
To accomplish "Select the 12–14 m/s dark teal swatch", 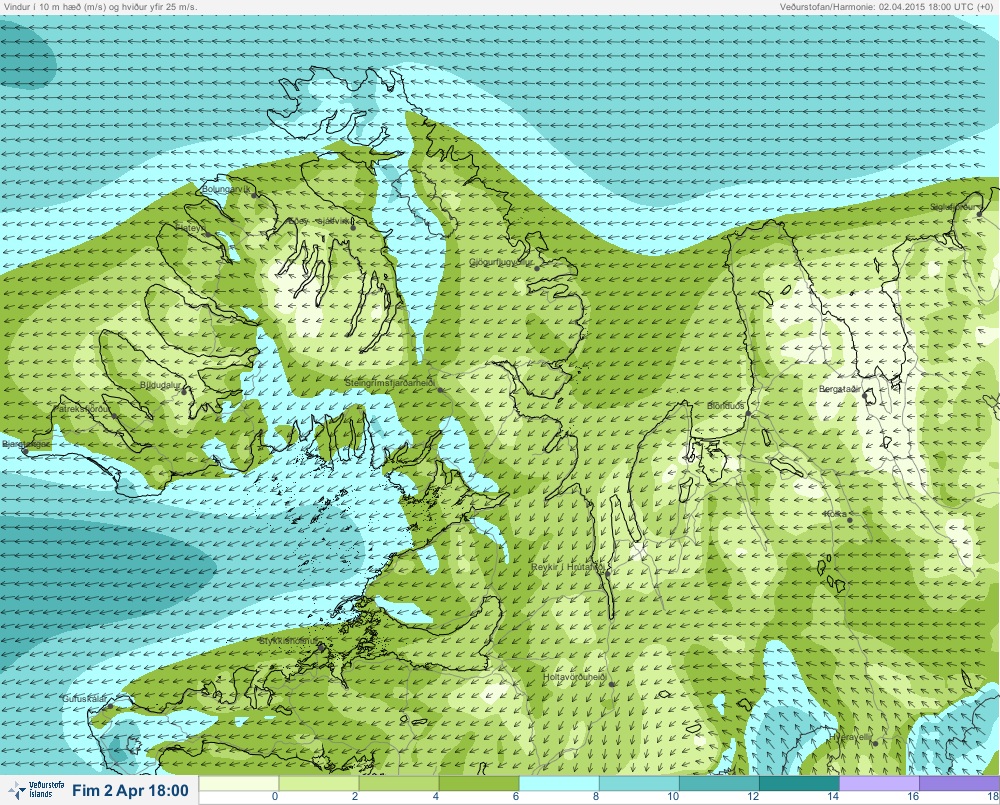I will [799, 783].
